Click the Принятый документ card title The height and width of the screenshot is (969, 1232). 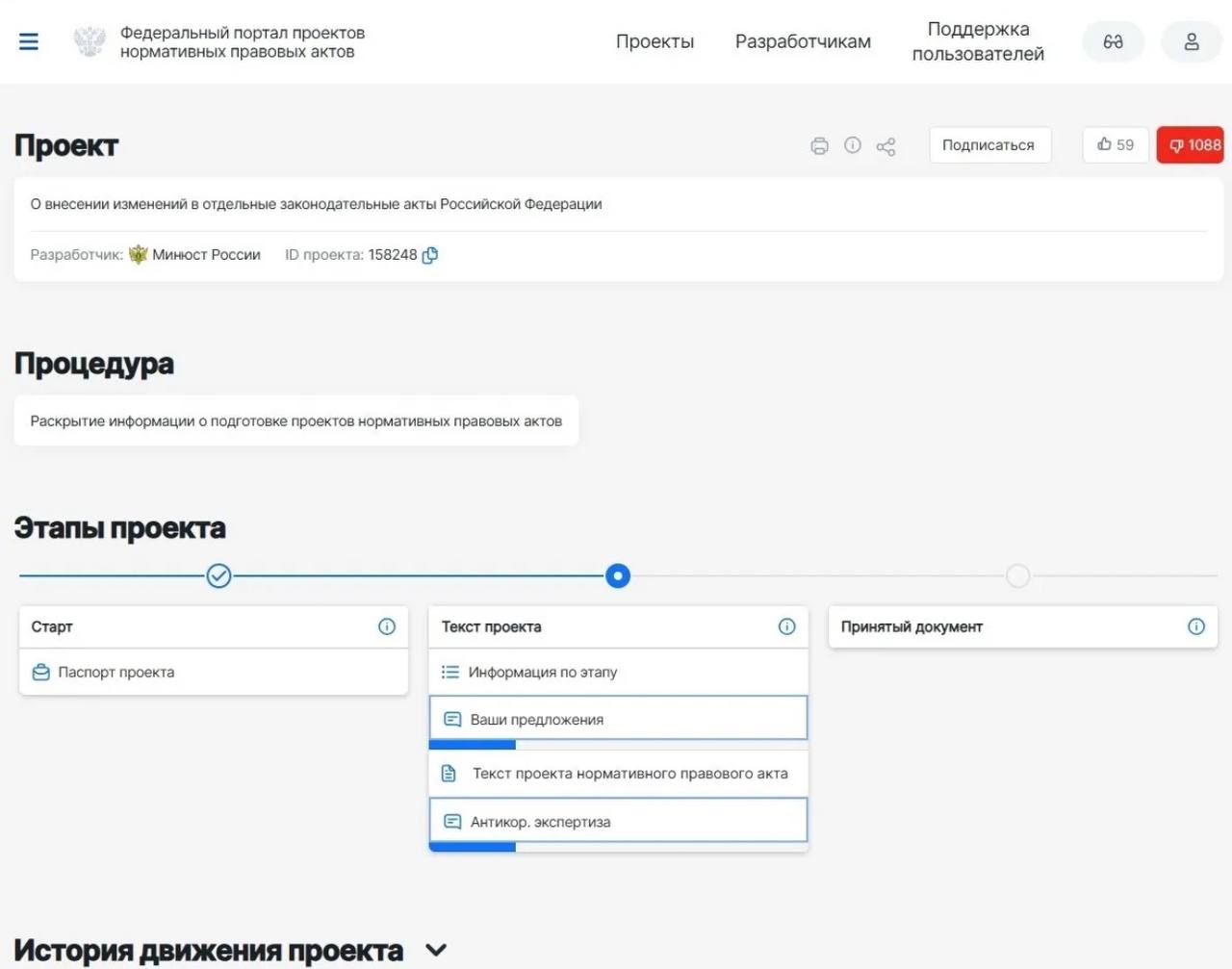[x=911, y=626]
